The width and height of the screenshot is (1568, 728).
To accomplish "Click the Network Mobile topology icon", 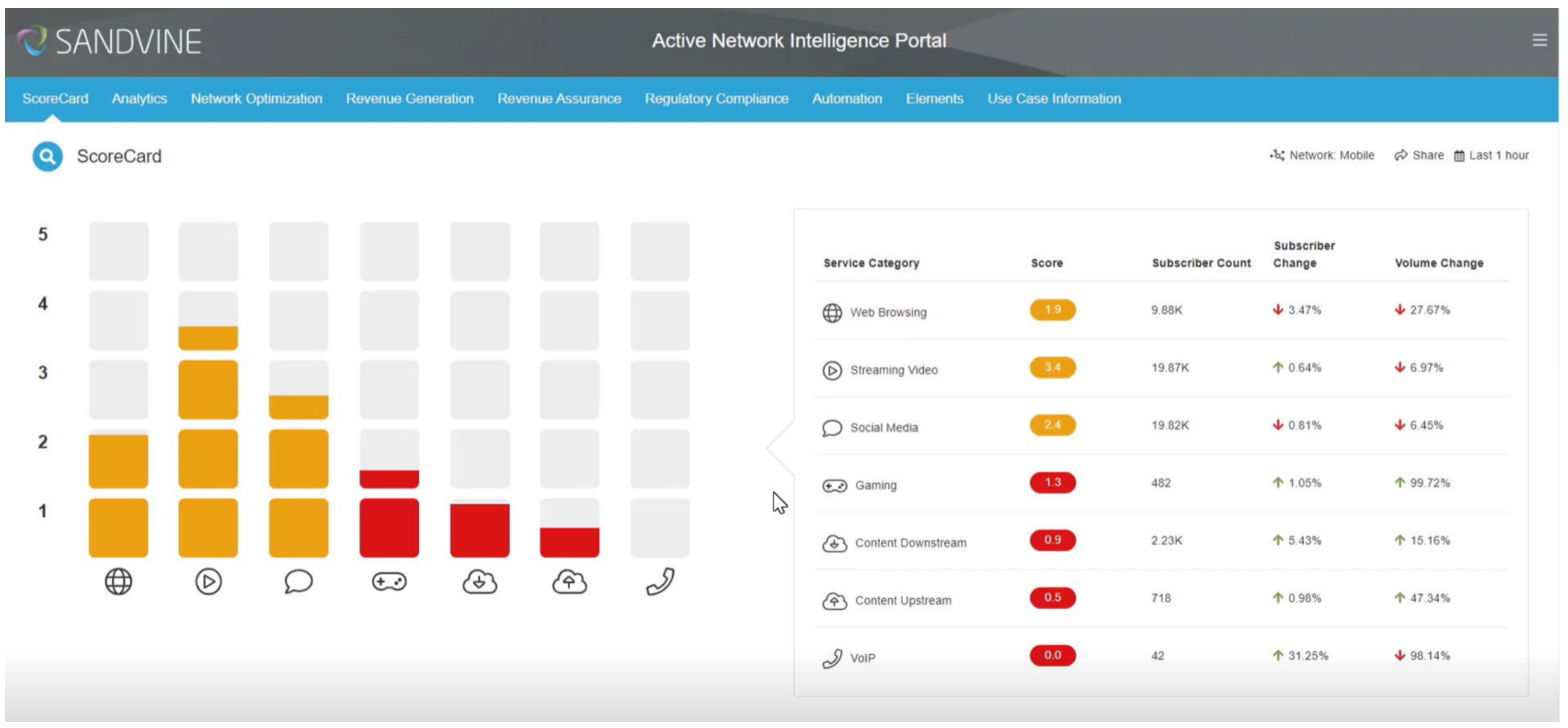I will 1277,155.
